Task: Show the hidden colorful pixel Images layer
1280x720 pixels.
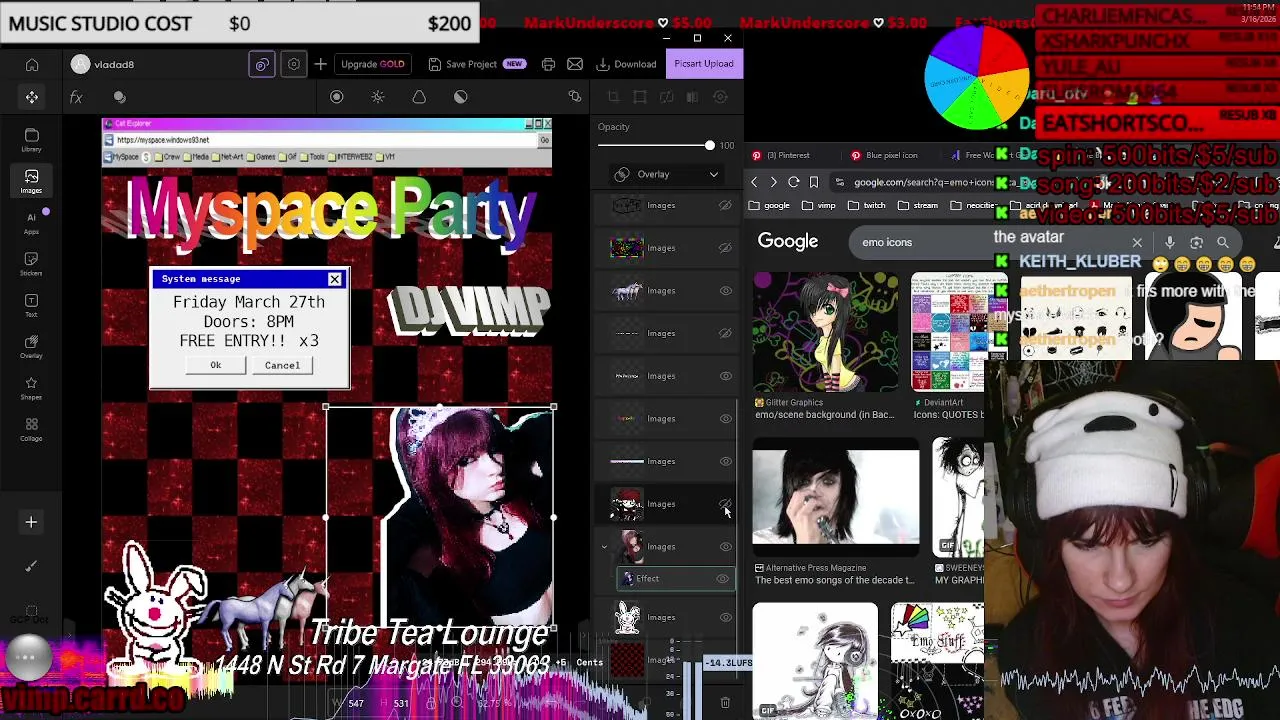Action: (725, 248)
